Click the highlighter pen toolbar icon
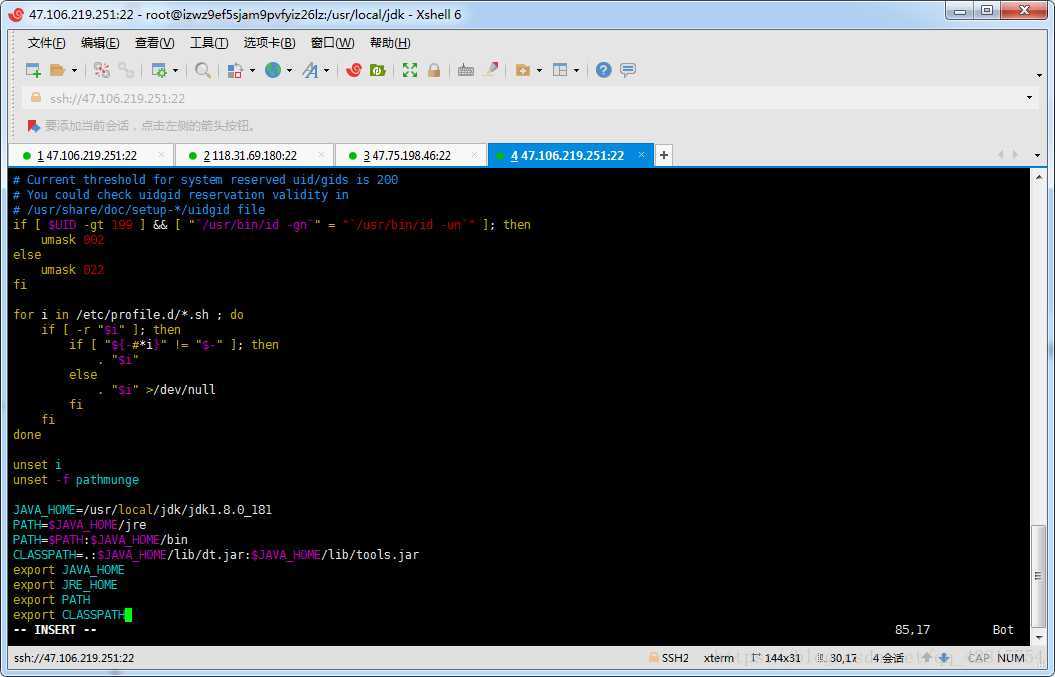The height and width of the screenshot is (677, 1055). click(x=491, y=70)
